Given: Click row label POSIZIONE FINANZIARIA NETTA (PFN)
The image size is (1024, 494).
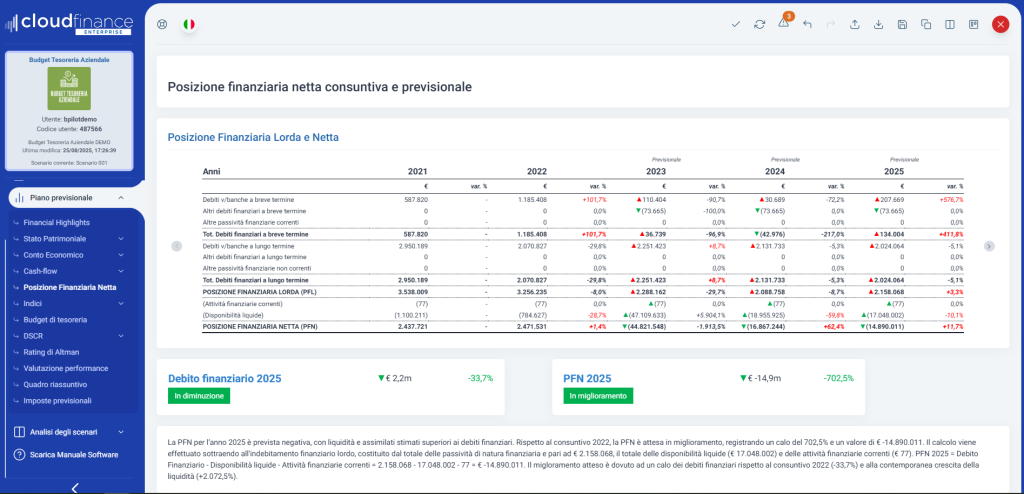Looking at the screenshot, I should (259, 326).
